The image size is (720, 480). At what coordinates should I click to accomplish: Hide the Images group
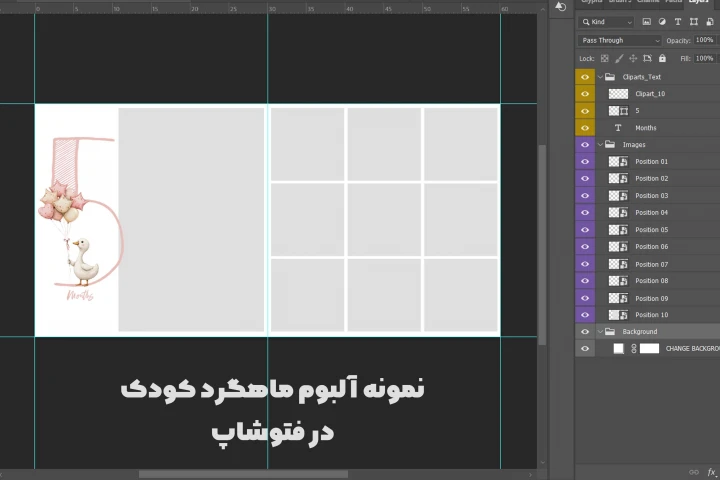point(585,144)
